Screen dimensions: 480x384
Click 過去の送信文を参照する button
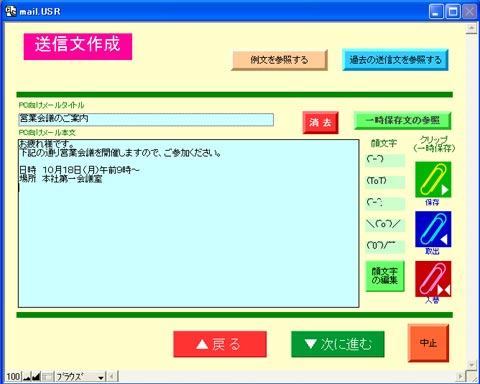[x=395, y=60]
